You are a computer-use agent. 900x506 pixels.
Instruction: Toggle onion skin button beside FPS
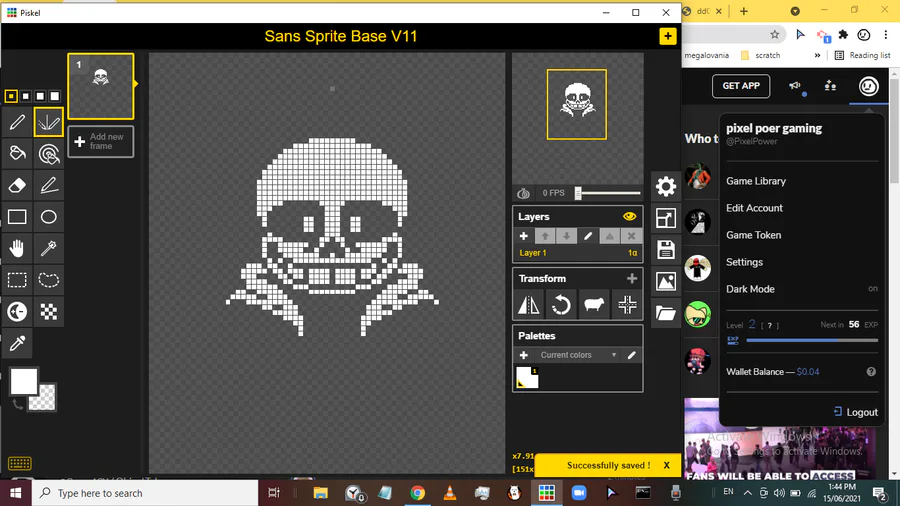[x=523, y=193]
